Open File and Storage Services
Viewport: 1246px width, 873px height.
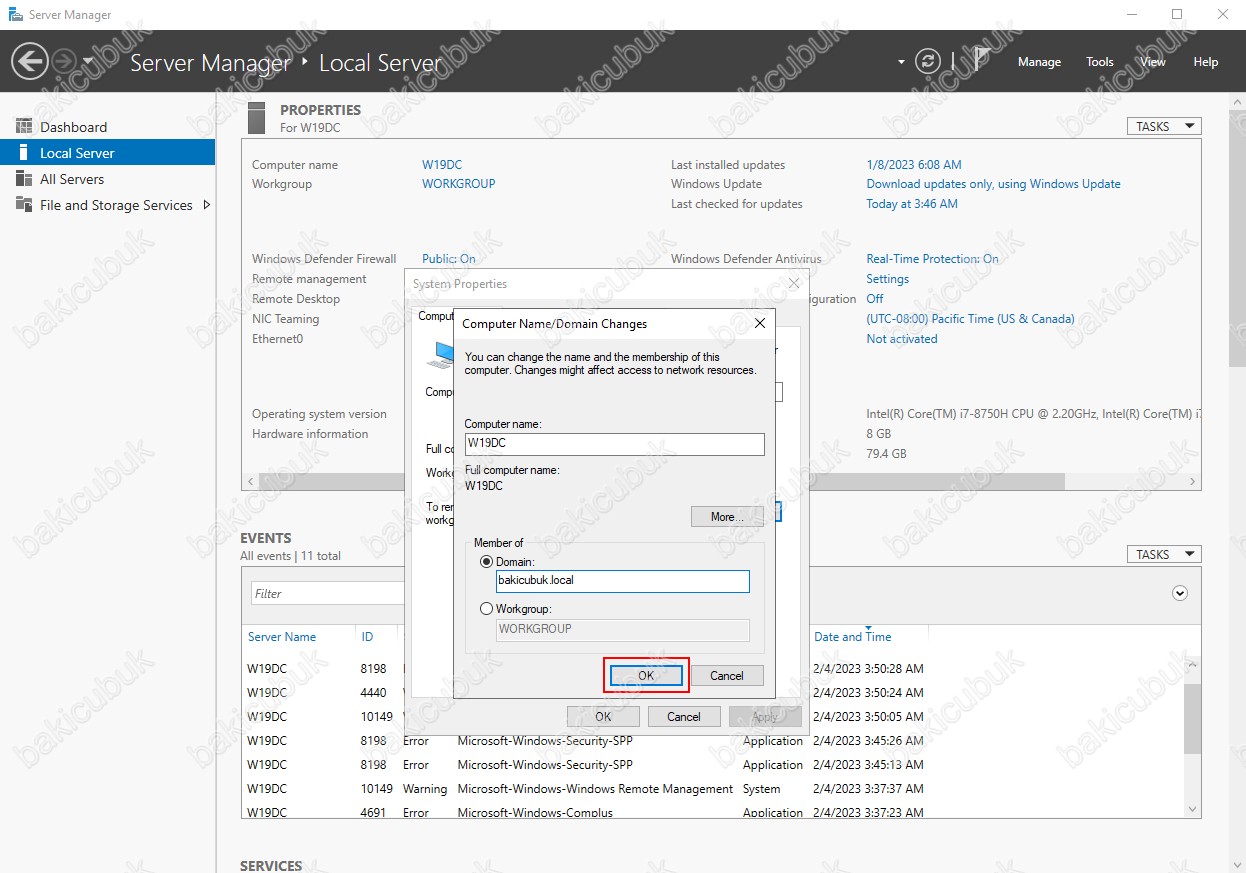(x=107, y=205)
